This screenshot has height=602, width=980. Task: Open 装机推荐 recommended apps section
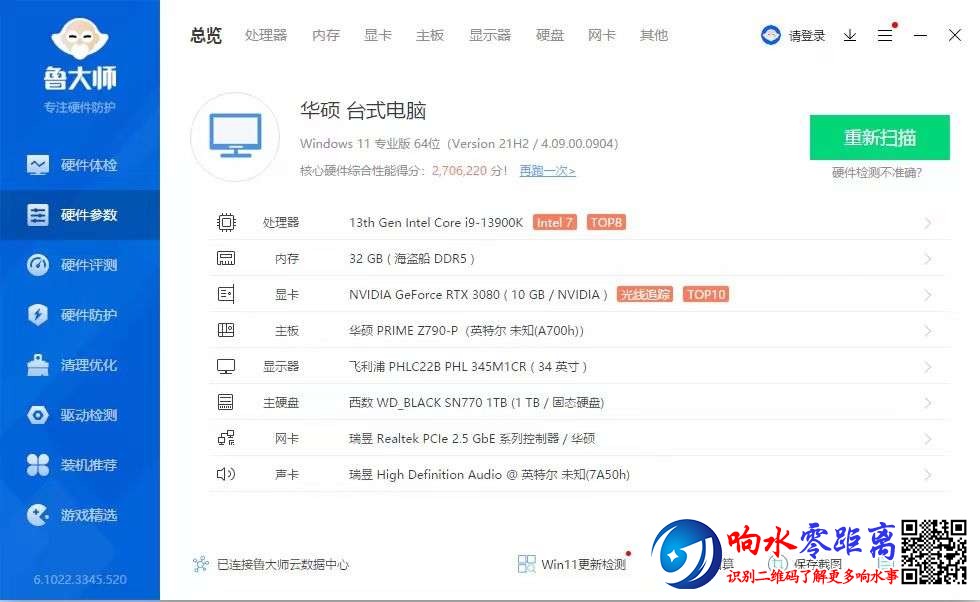coord(80,465)
